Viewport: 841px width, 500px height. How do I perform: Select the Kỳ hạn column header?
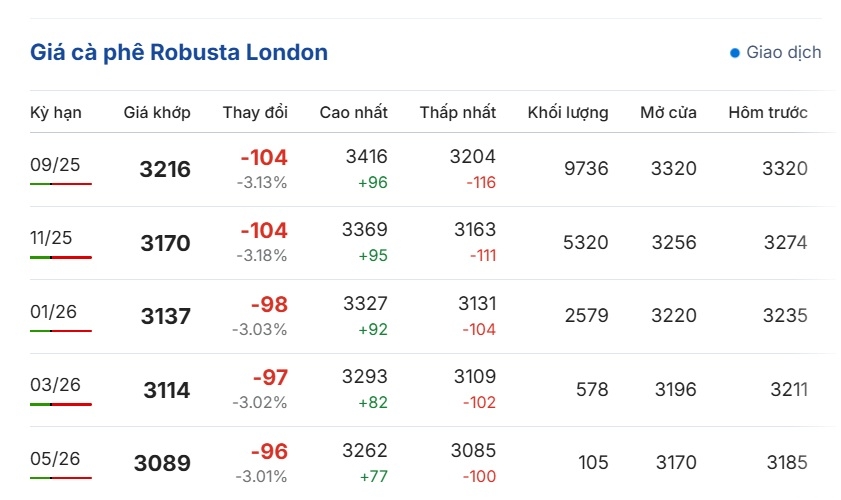coord(56,113)
